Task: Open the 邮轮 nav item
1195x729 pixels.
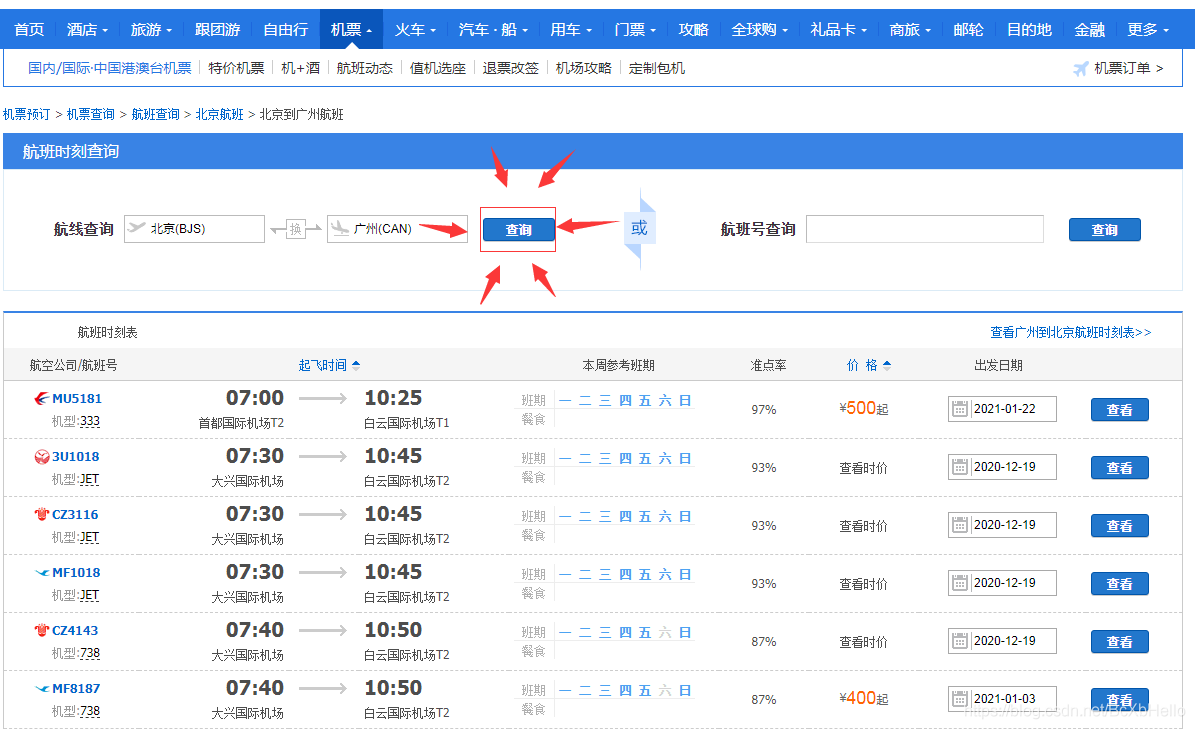Action: [968, 30]
